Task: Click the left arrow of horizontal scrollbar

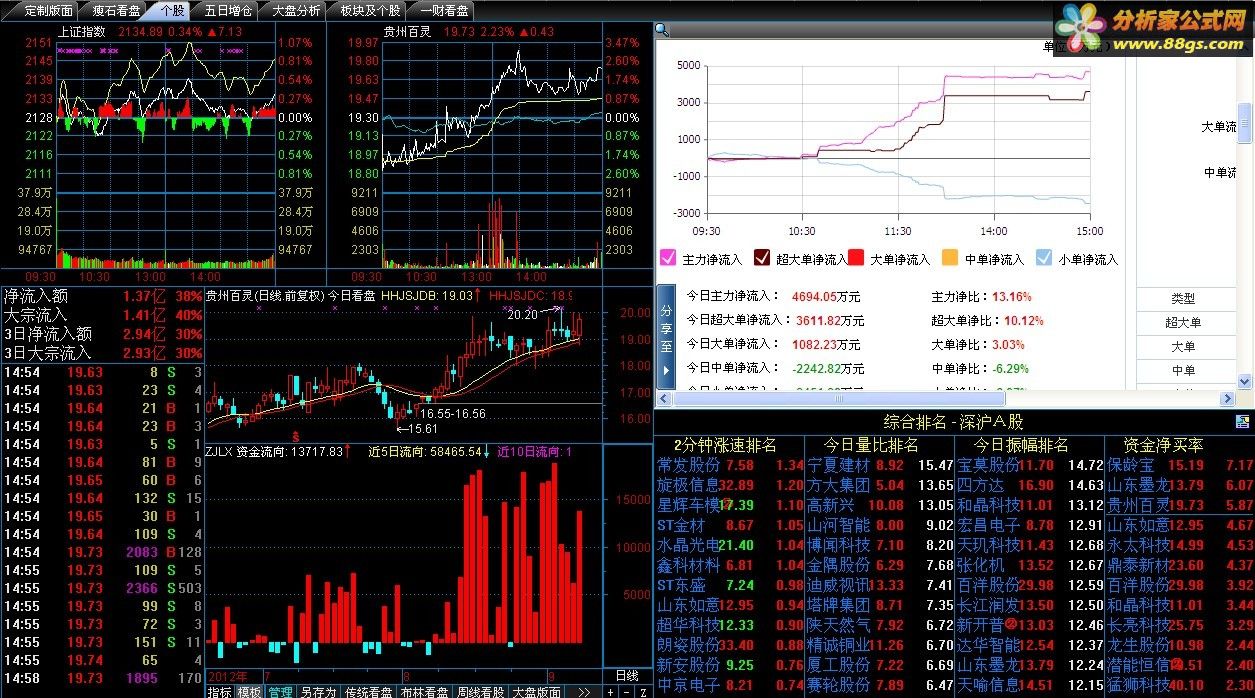Action: coord(662,400)
